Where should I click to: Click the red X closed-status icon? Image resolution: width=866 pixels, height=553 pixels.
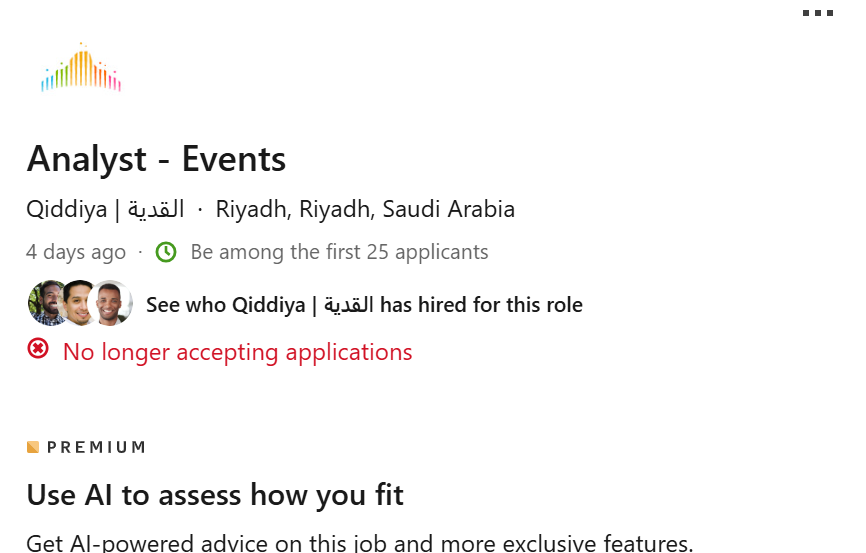click(x=38, y=349)
